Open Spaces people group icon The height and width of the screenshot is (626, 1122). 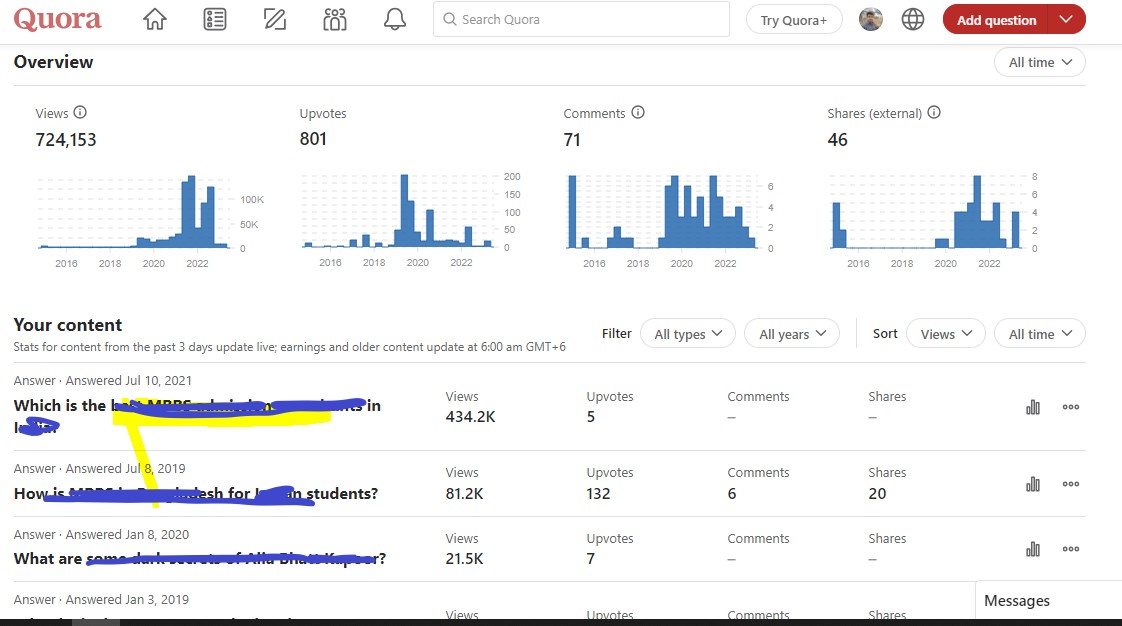click(335, 19)
